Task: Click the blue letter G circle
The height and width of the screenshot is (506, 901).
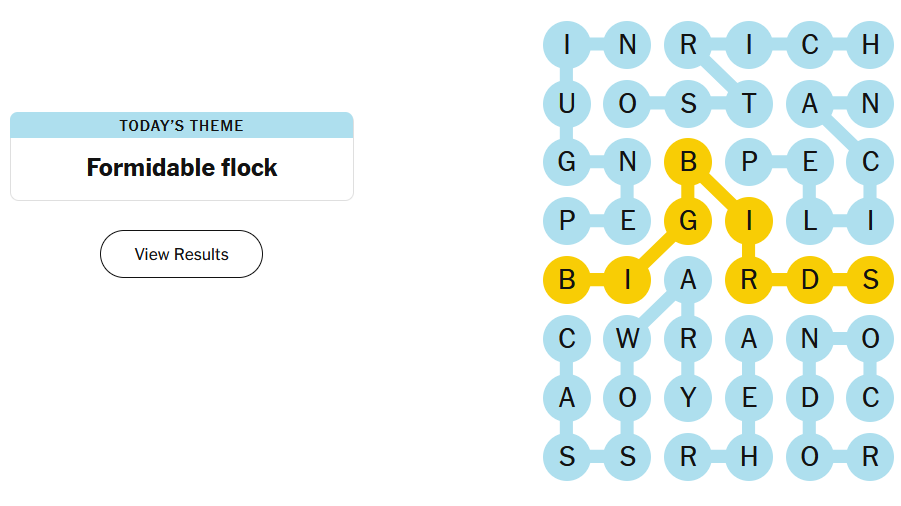Action: pos(567,162)
